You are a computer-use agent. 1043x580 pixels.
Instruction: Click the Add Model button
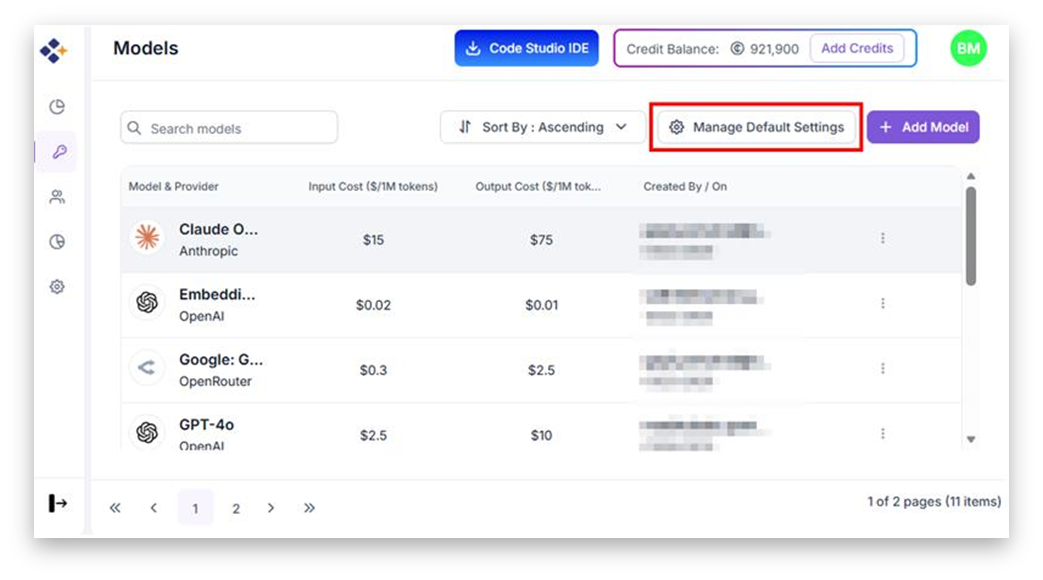coord(923,127)
